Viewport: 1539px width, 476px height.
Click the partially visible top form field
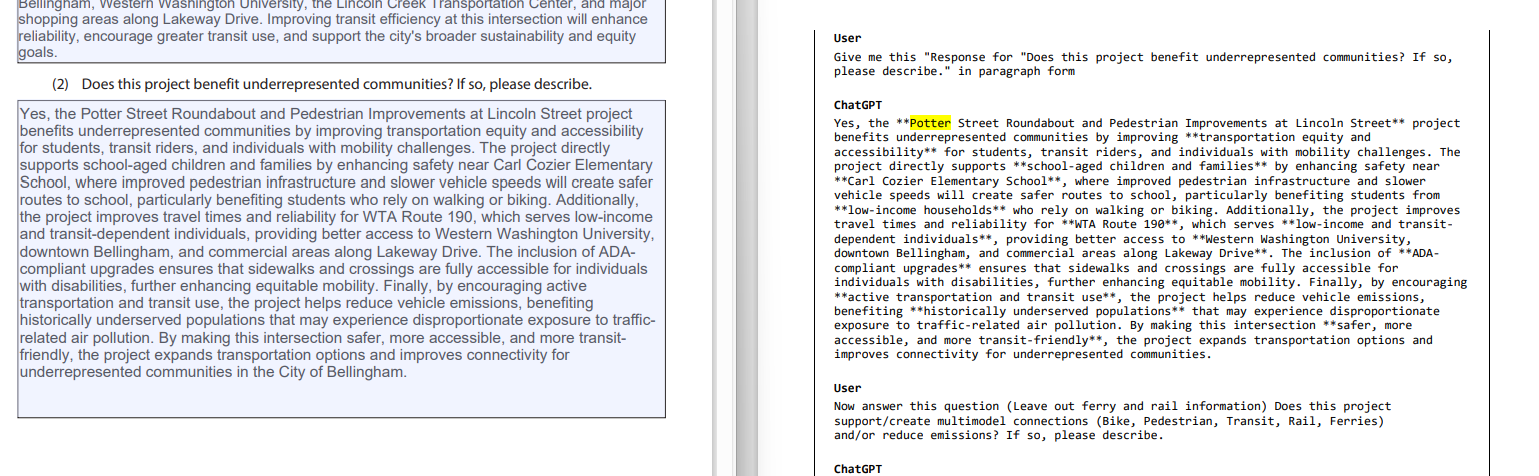tap(340, 30)
